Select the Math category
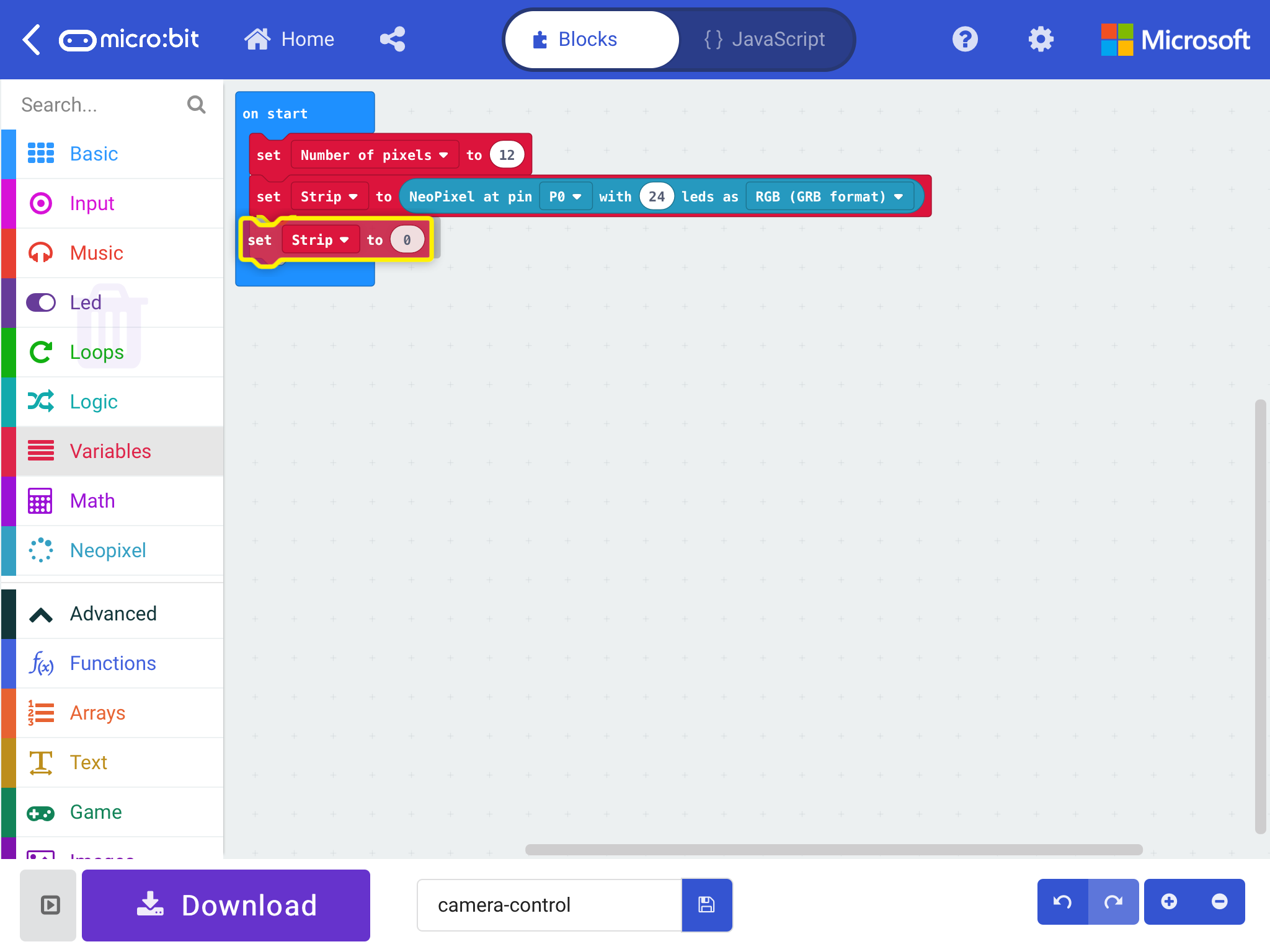 92,501
